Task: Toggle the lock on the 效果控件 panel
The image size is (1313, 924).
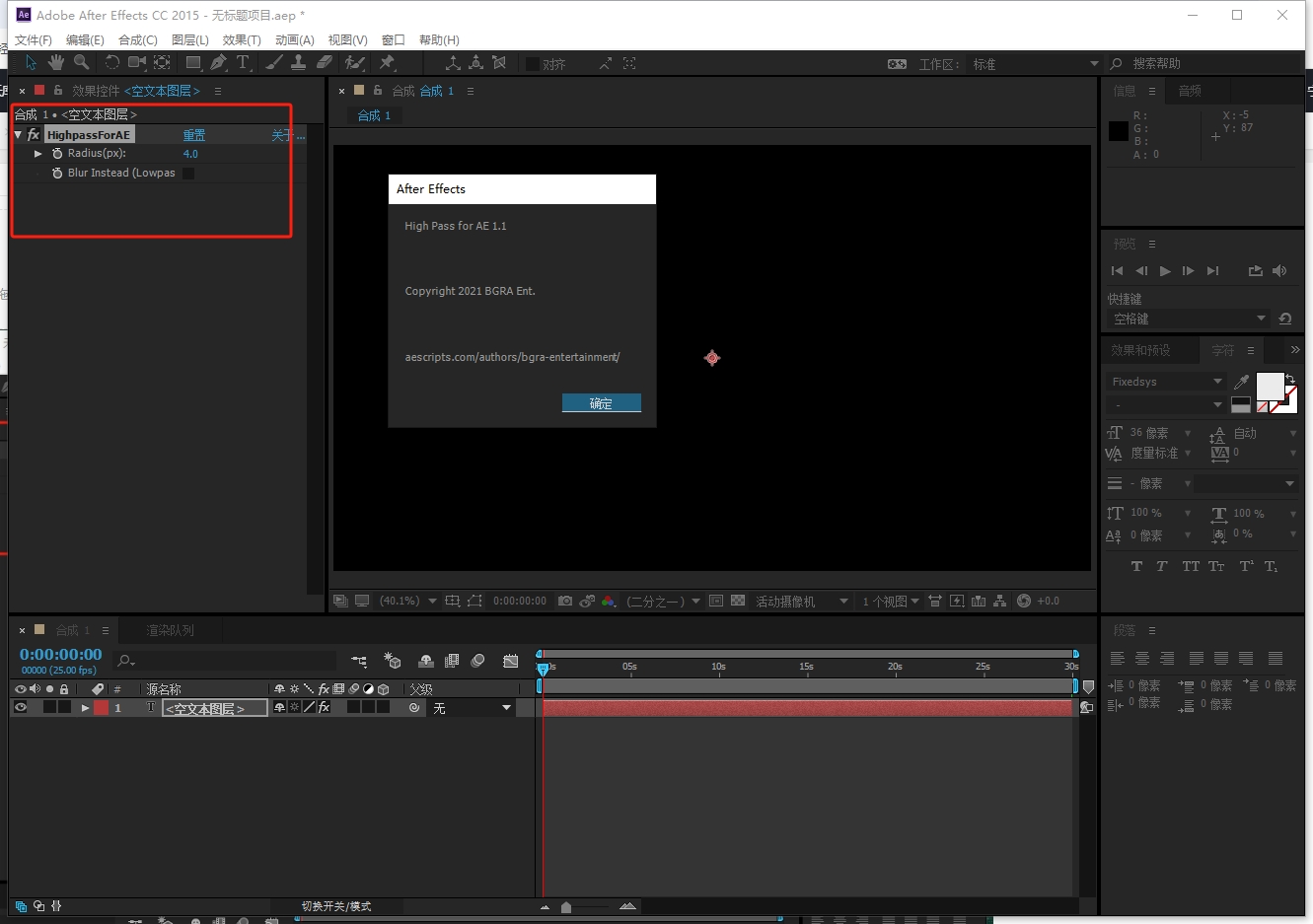Action: pyautogui.click(x=58, y=90)
